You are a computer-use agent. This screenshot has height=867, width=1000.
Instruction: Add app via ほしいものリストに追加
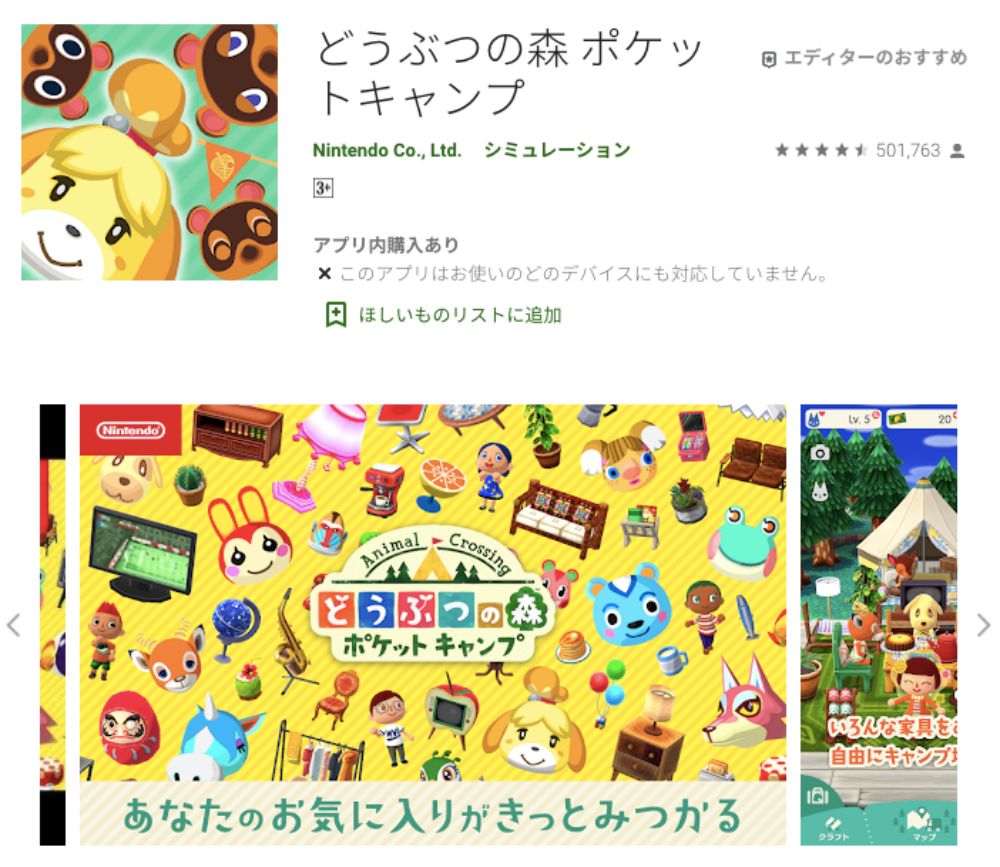[460, 315]
